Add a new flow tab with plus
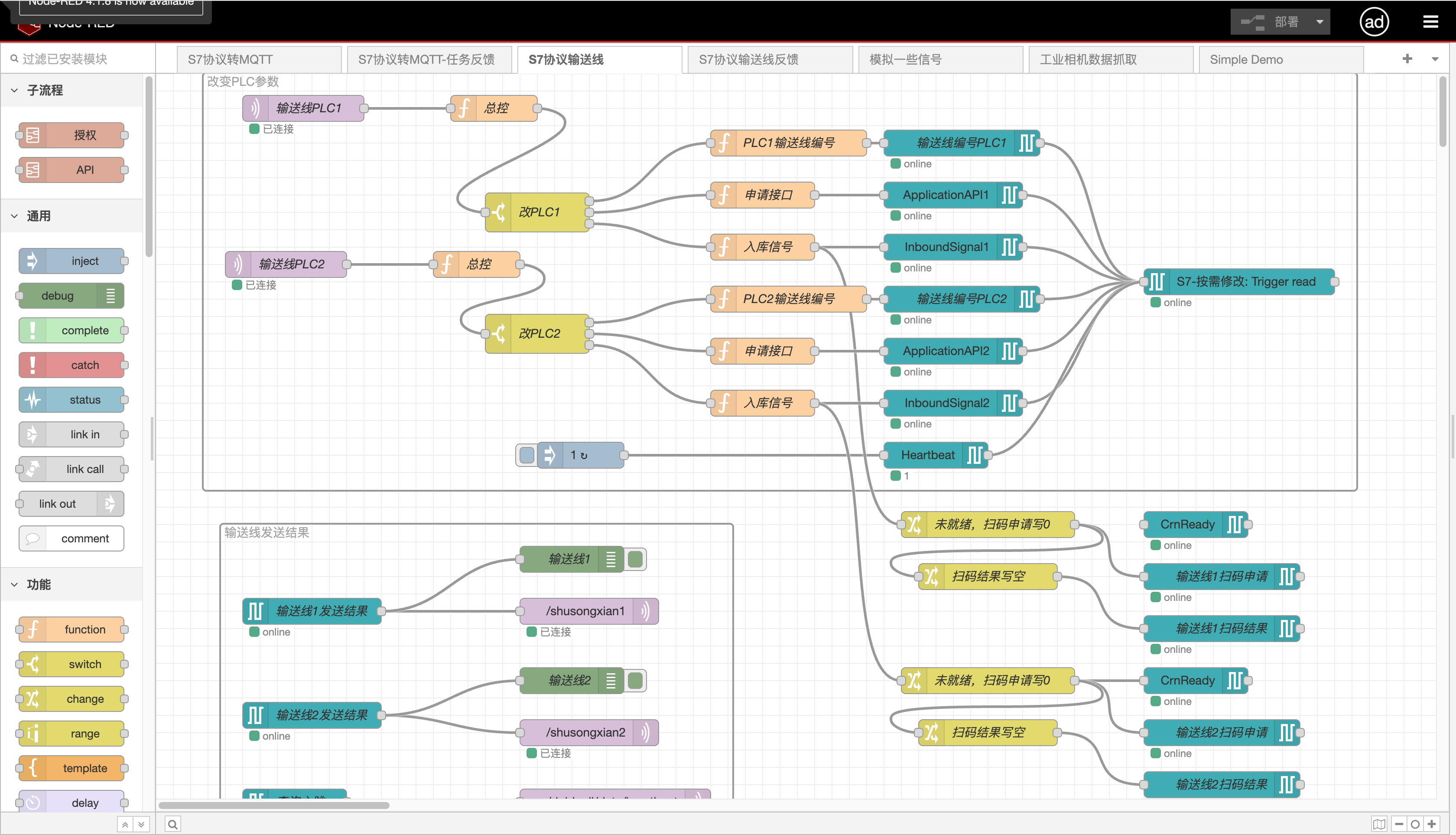Image resolution: width=1456 pixels, height=835 pixels. (x=1407, y=59)
